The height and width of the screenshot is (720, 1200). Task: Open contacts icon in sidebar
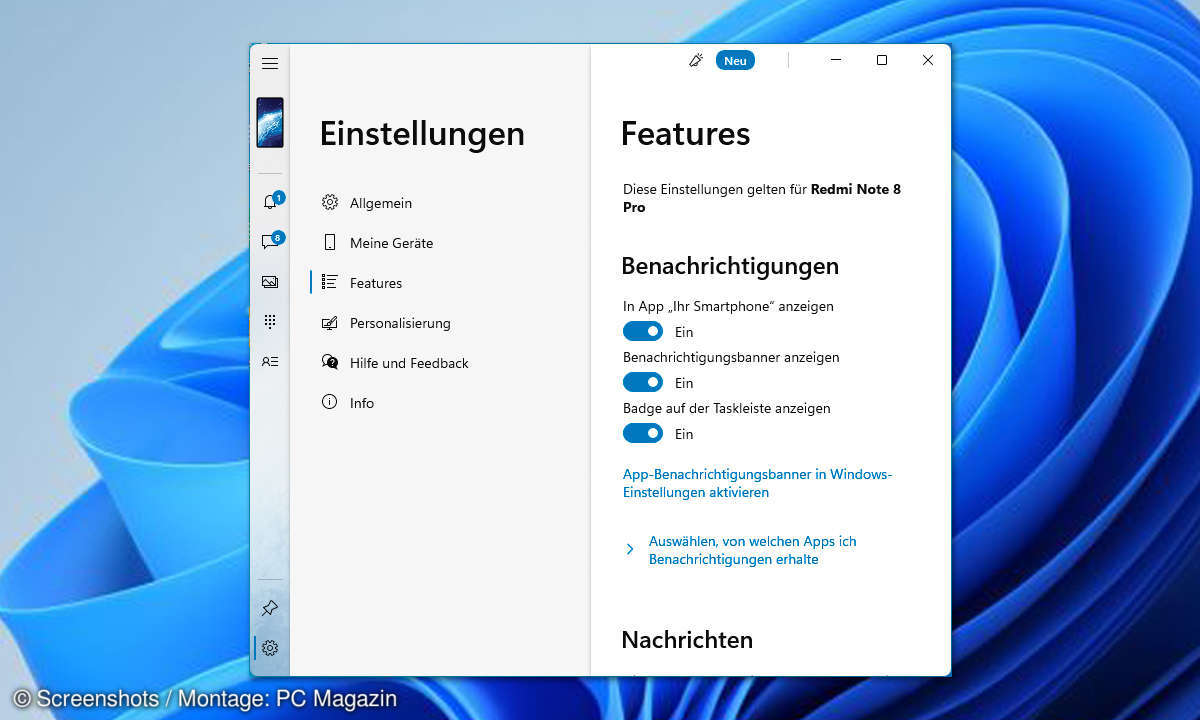pyautogui.click(x=270, y=361)
